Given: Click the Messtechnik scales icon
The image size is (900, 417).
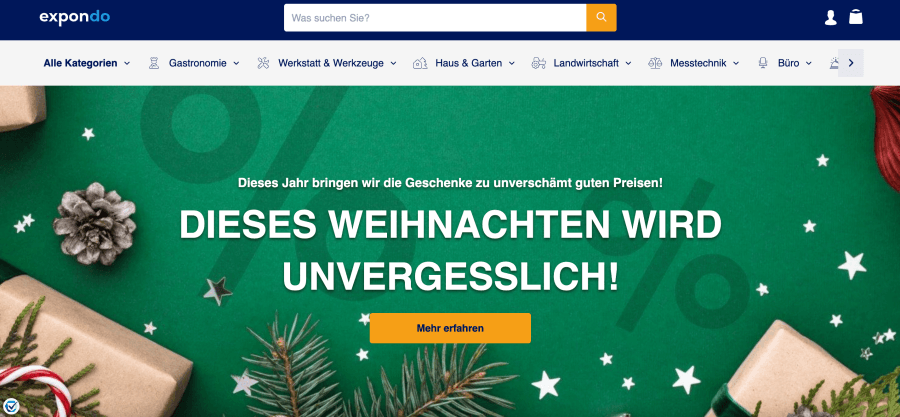Looking at the screenshot, I should (x=655, y=63).
